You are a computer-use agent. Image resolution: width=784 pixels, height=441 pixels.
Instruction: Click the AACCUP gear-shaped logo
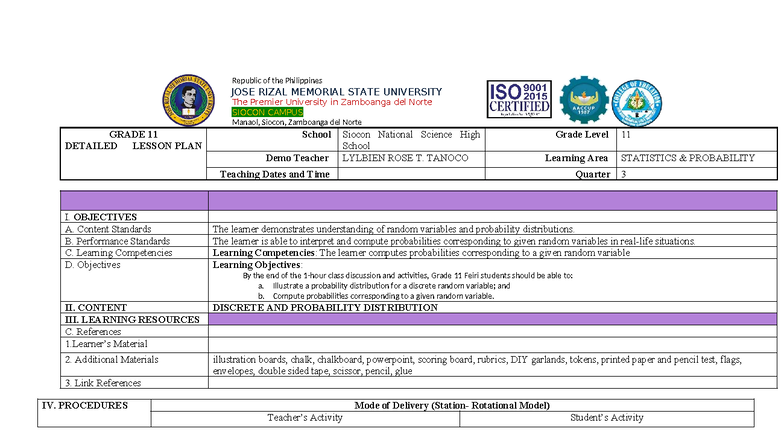point(584,100)
